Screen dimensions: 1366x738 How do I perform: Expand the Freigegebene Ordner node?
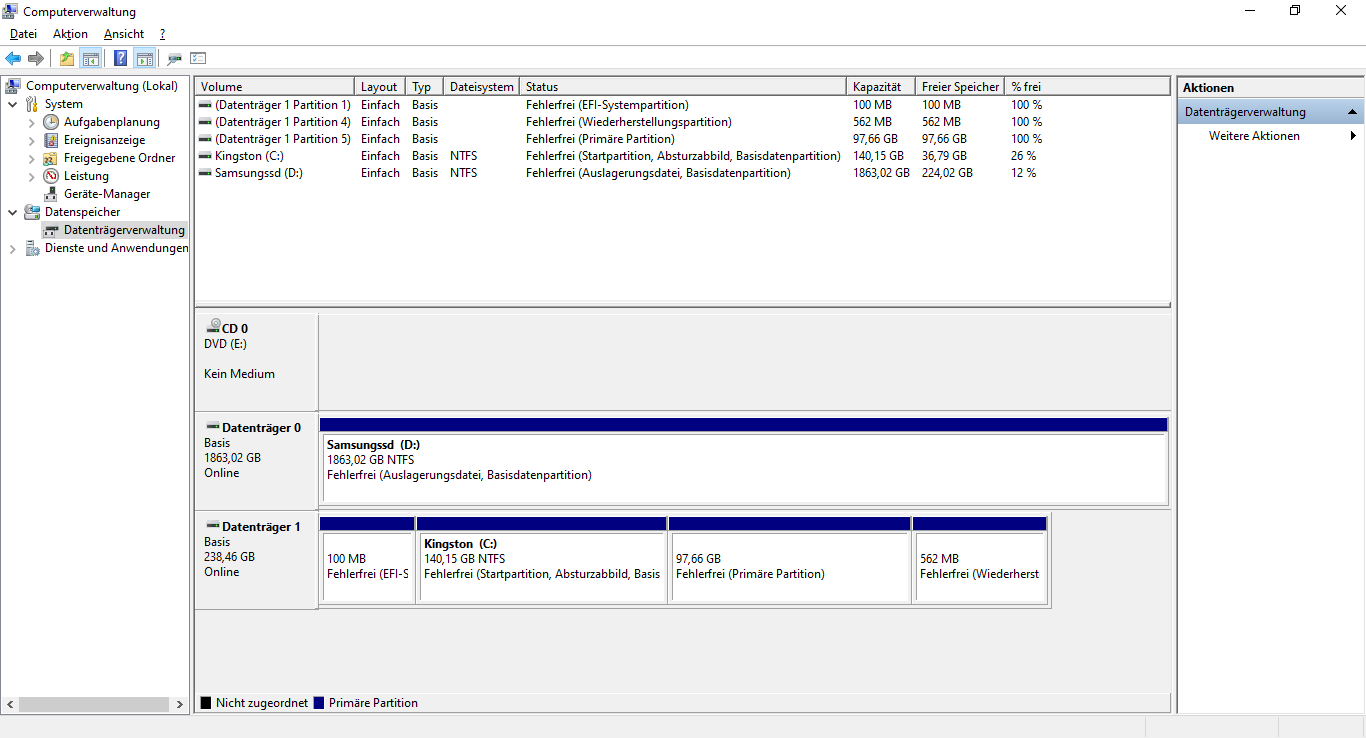[31, 158]
